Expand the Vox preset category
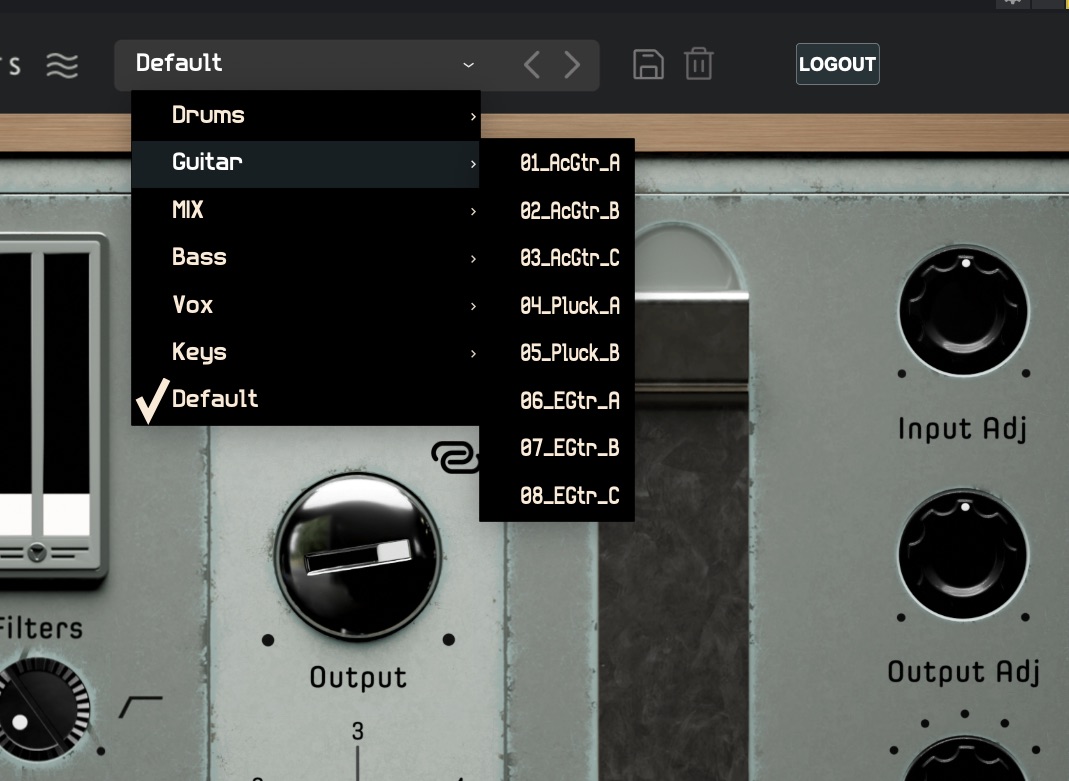The height and width of the screenshot is (781, 1069). click(x=305, y=305)
